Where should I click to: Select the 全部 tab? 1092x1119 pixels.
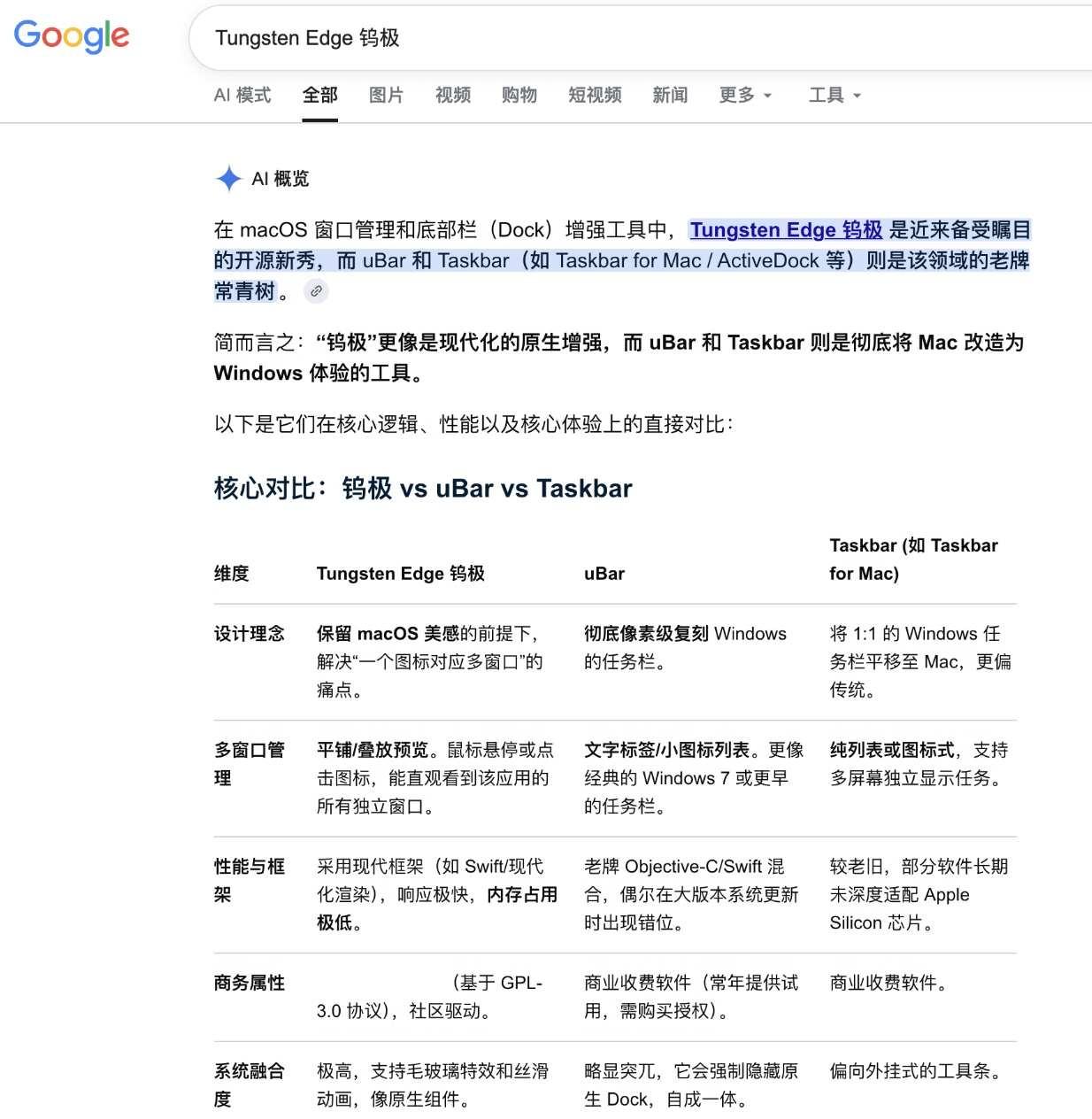320,95
